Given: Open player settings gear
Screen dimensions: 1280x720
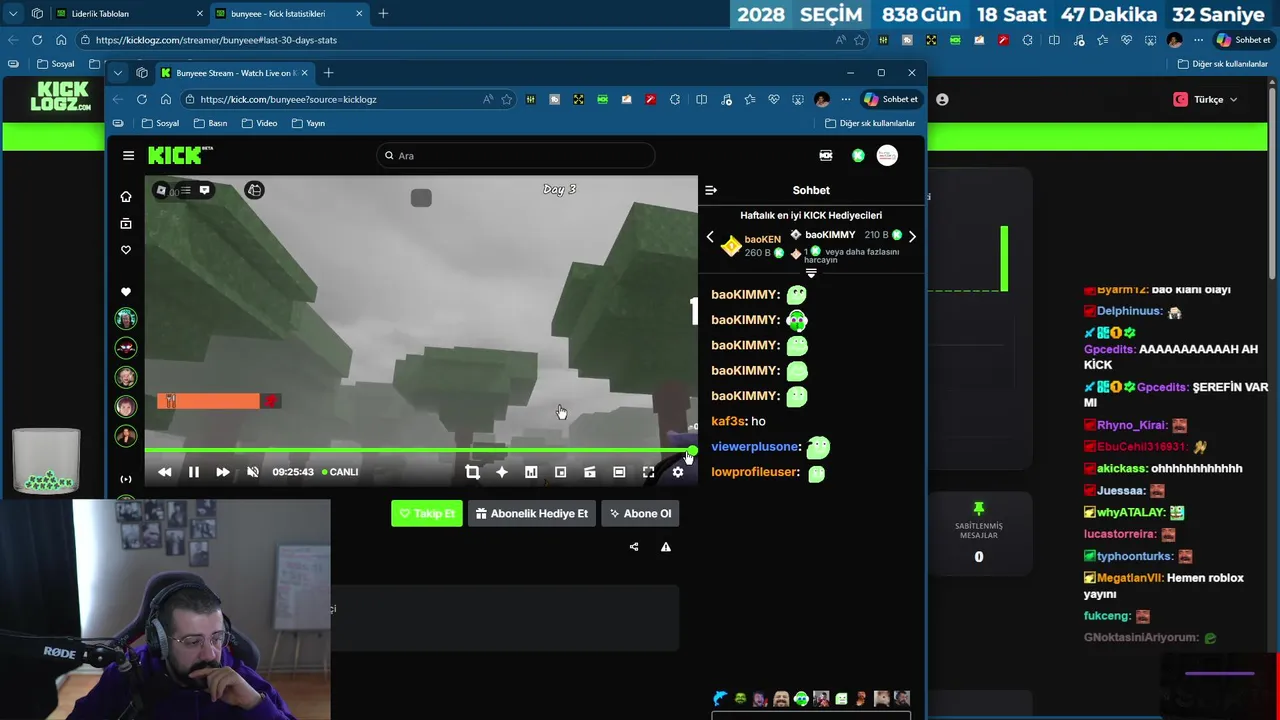Looking at the screenshot, I should pos(678,472).
